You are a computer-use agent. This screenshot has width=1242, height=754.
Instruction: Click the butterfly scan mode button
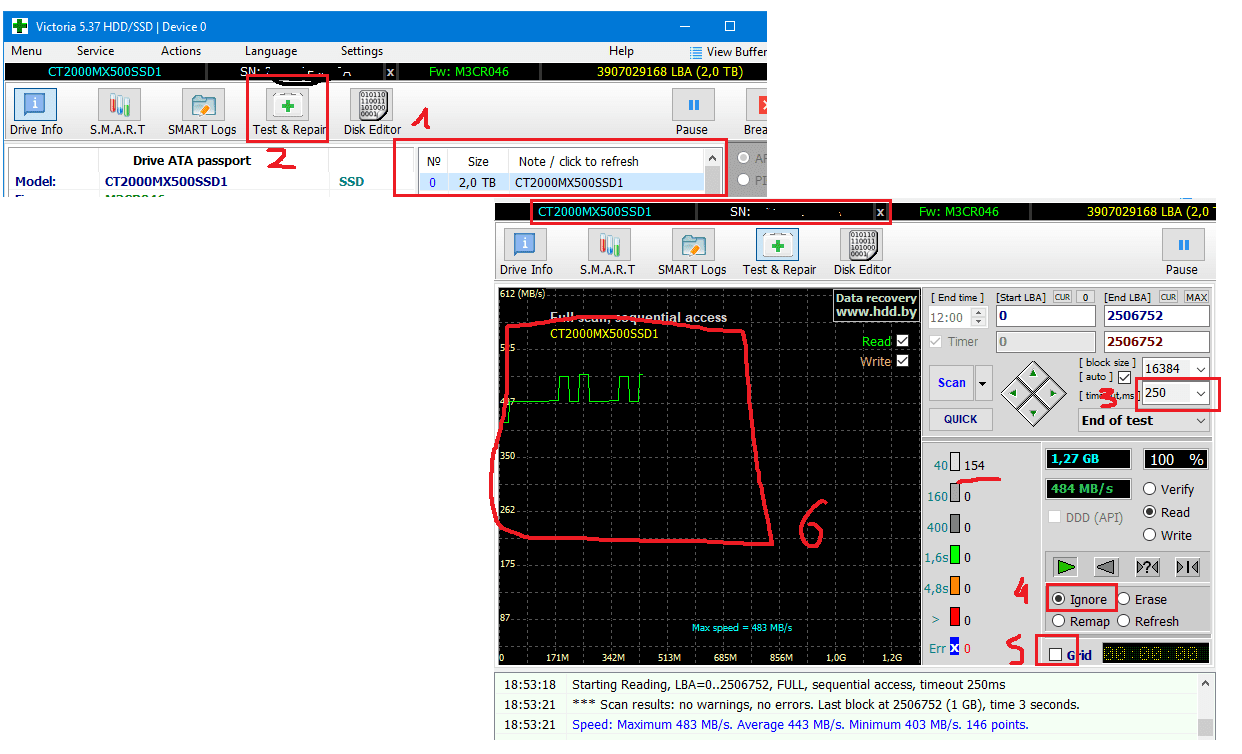click(x=1187, y=567)
